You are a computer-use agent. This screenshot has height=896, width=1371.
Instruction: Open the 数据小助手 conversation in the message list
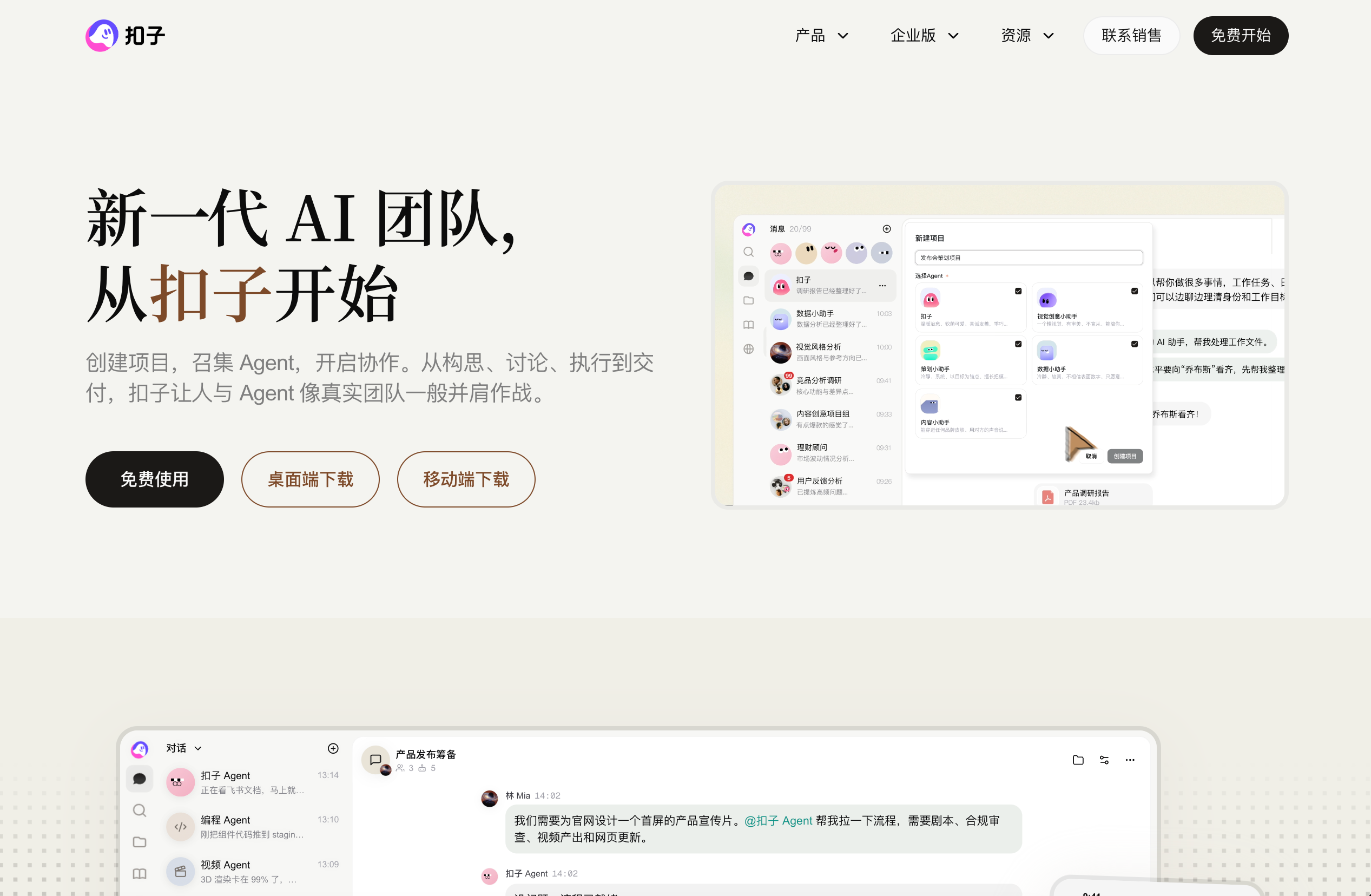[x=830, y=319]
